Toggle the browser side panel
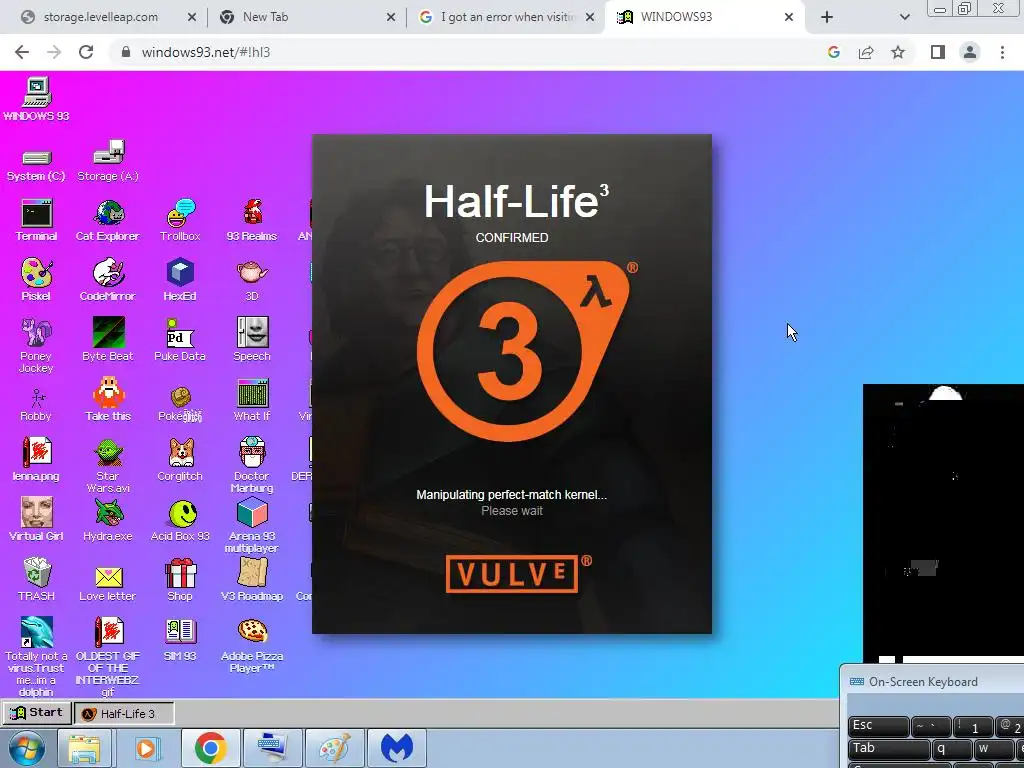 938,52
